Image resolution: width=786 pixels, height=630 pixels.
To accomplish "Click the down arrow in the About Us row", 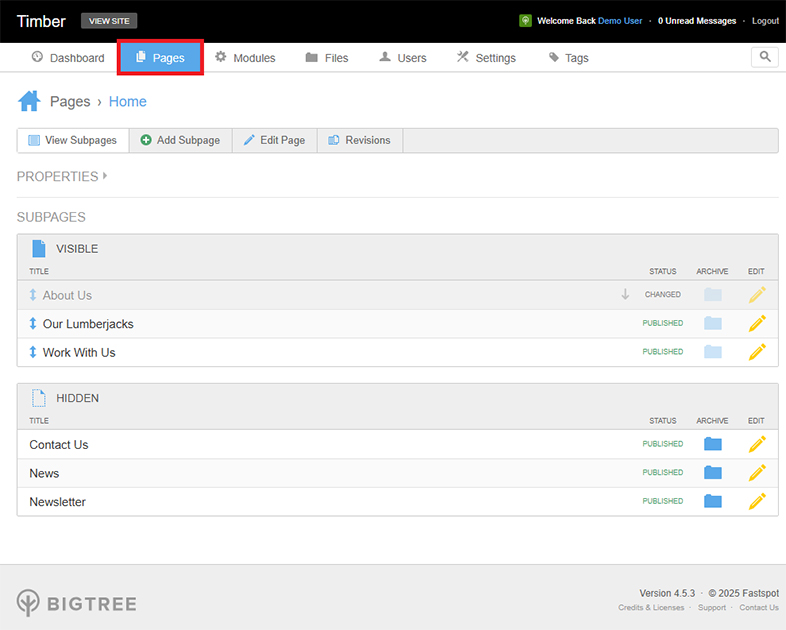I will point(625,294).
